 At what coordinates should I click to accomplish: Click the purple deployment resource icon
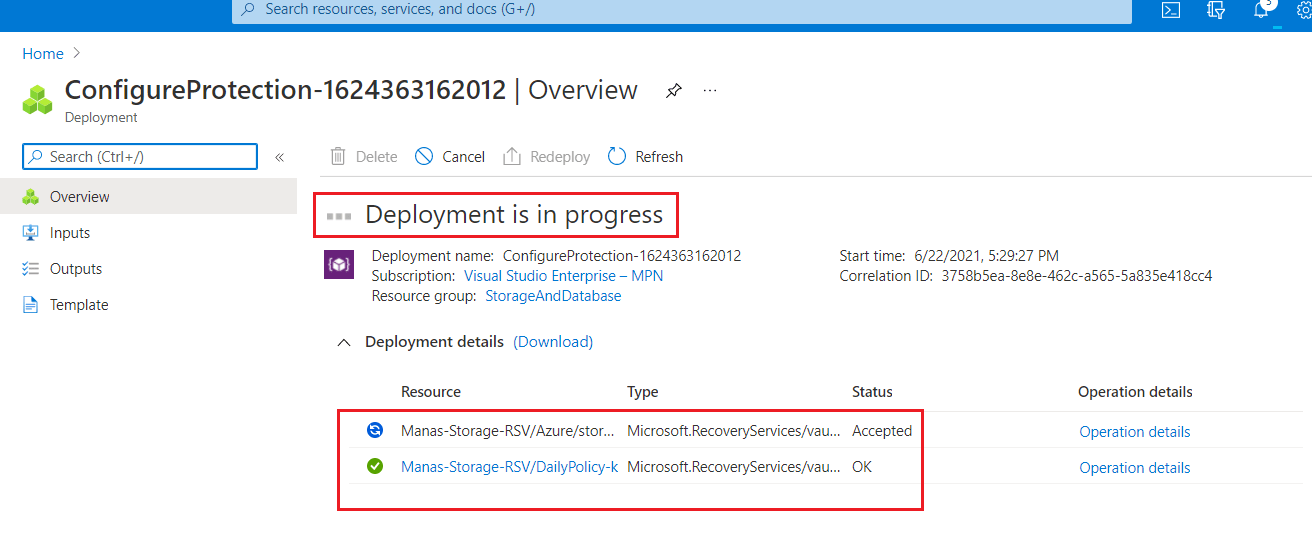tap(339, 265)
